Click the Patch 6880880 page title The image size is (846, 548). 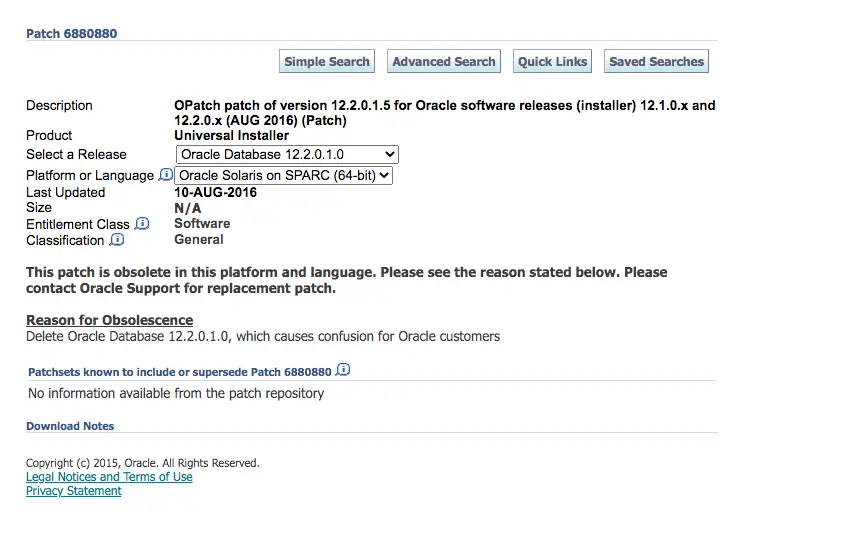pyautogui.click(x=71, y=33)
